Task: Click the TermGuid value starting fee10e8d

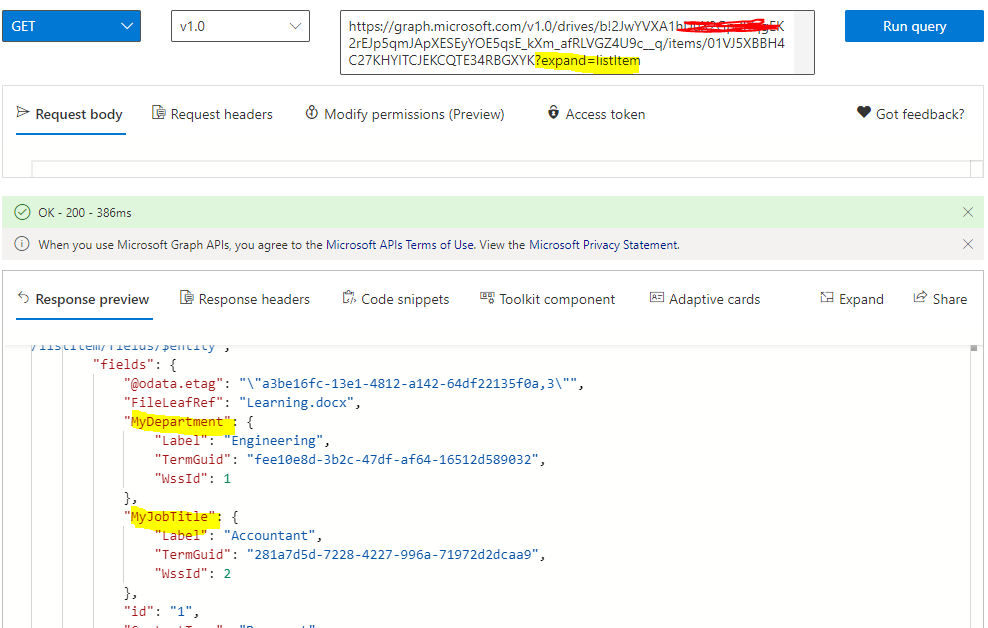Action: pyautogui.click(x=393, y=459)
